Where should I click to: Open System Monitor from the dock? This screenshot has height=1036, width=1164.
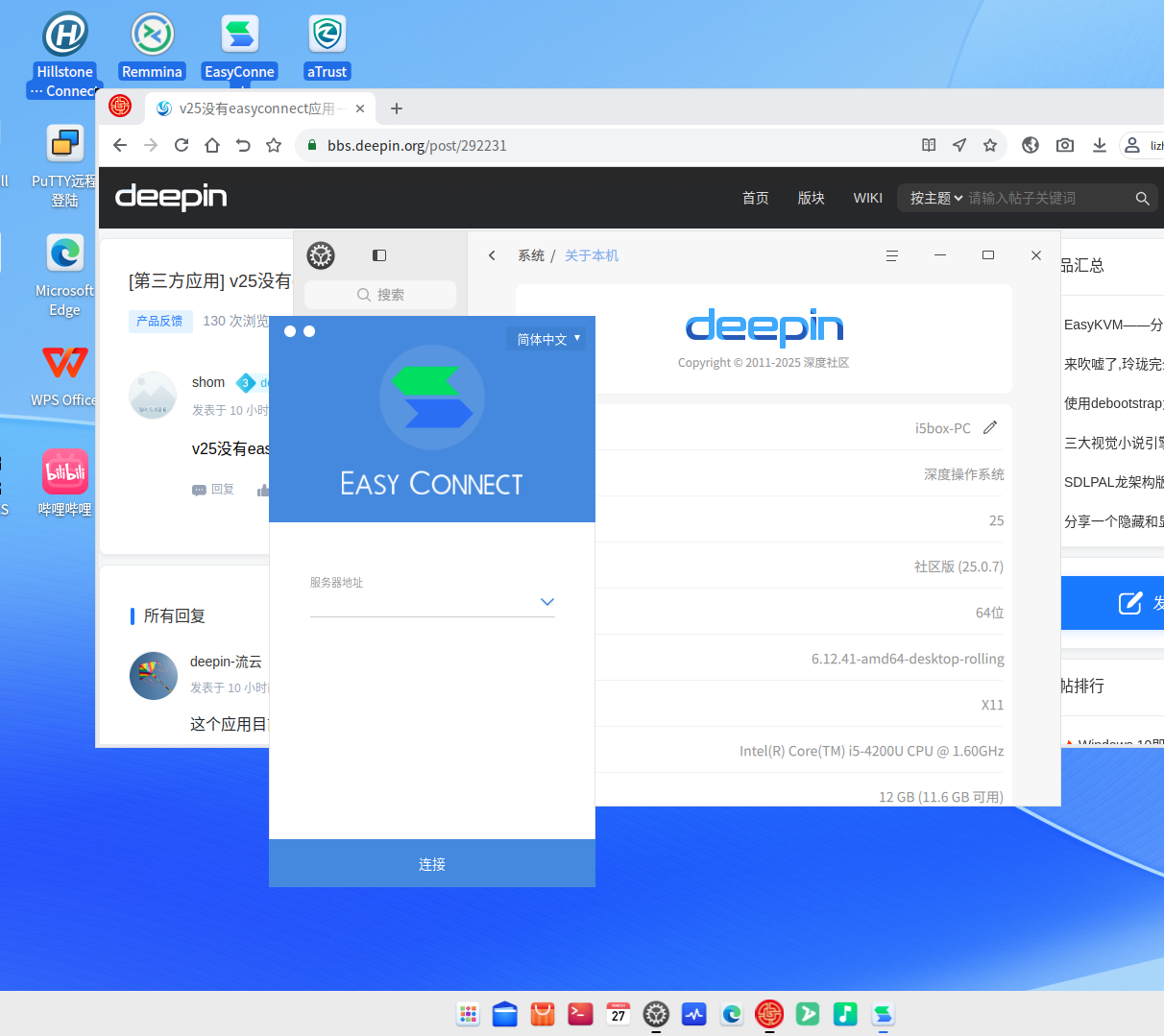coord(694,1014)
